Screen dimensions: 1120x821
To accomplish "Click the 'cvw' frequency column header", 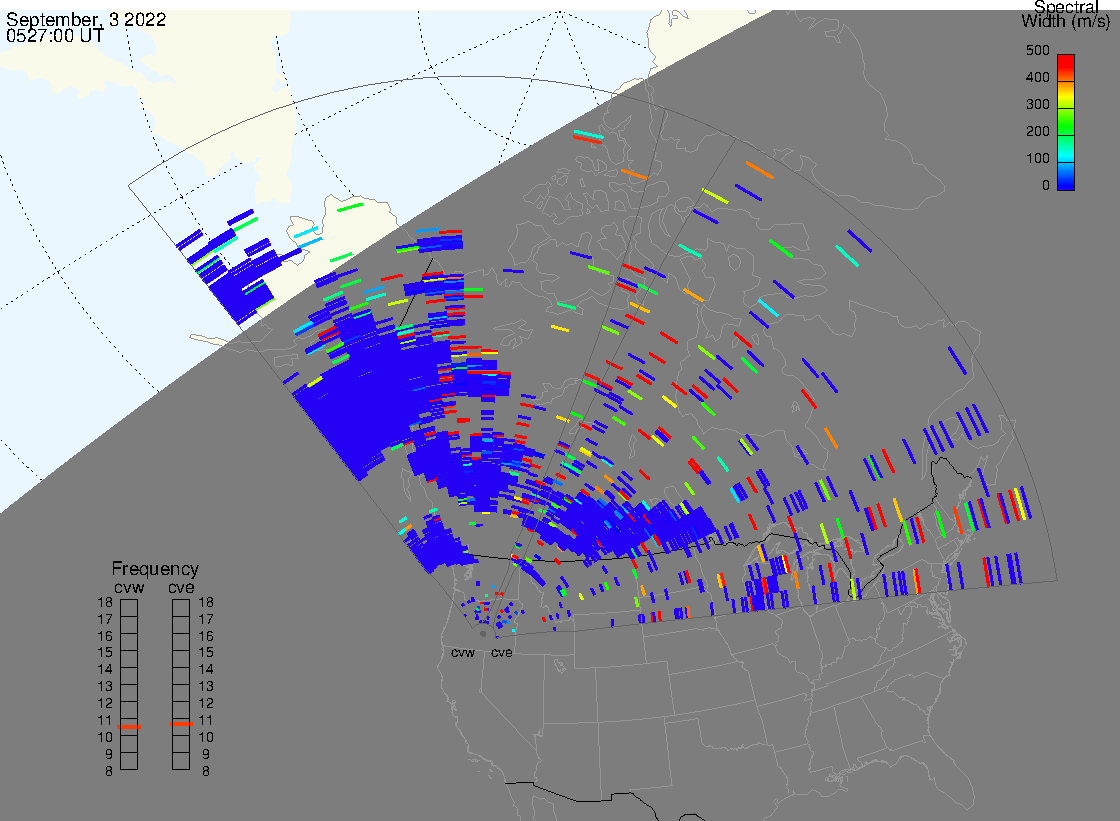I will click(x=129, y=587).
